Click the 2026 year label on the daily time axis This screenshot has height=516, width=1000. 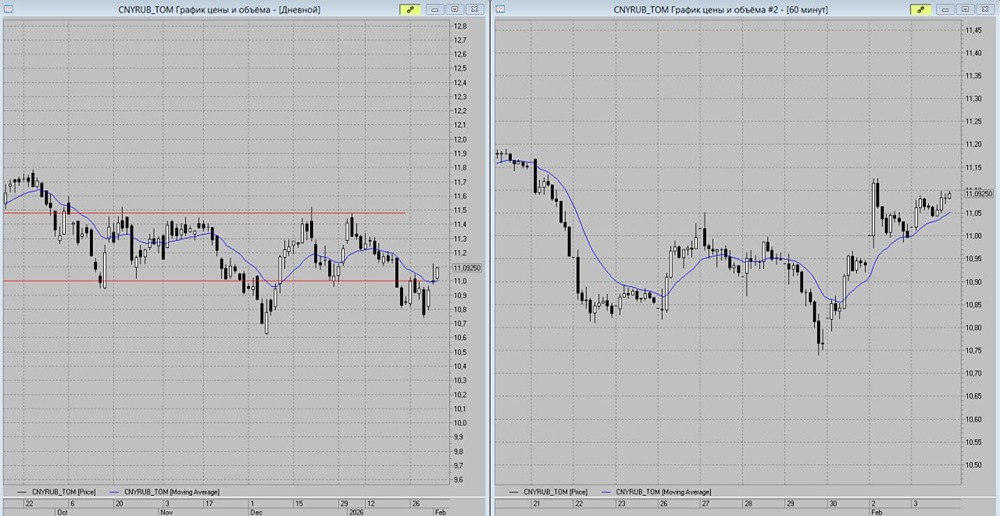click(x=355, y=512)
